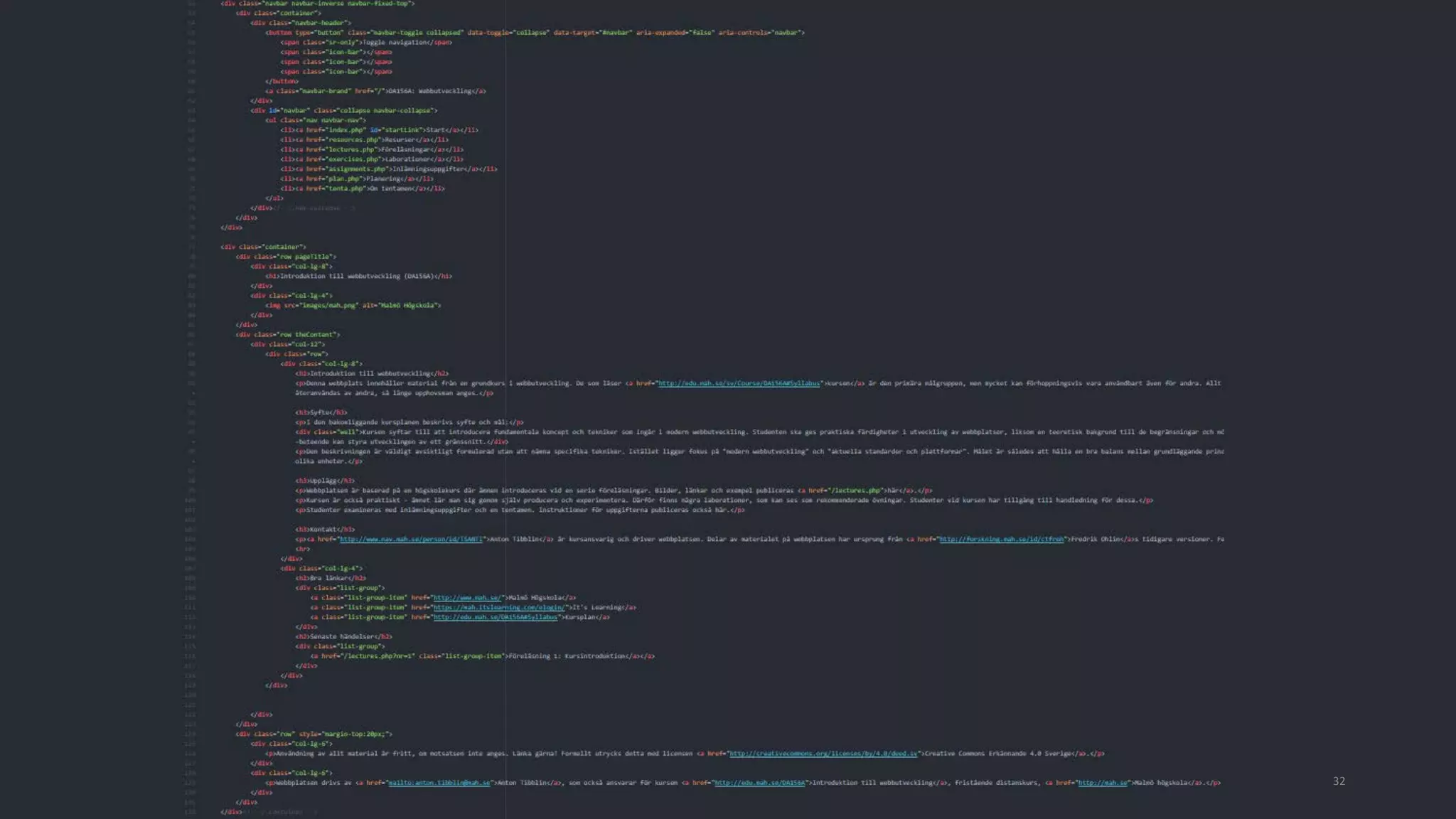Click the img src images/mah.png line

(353, 305)
